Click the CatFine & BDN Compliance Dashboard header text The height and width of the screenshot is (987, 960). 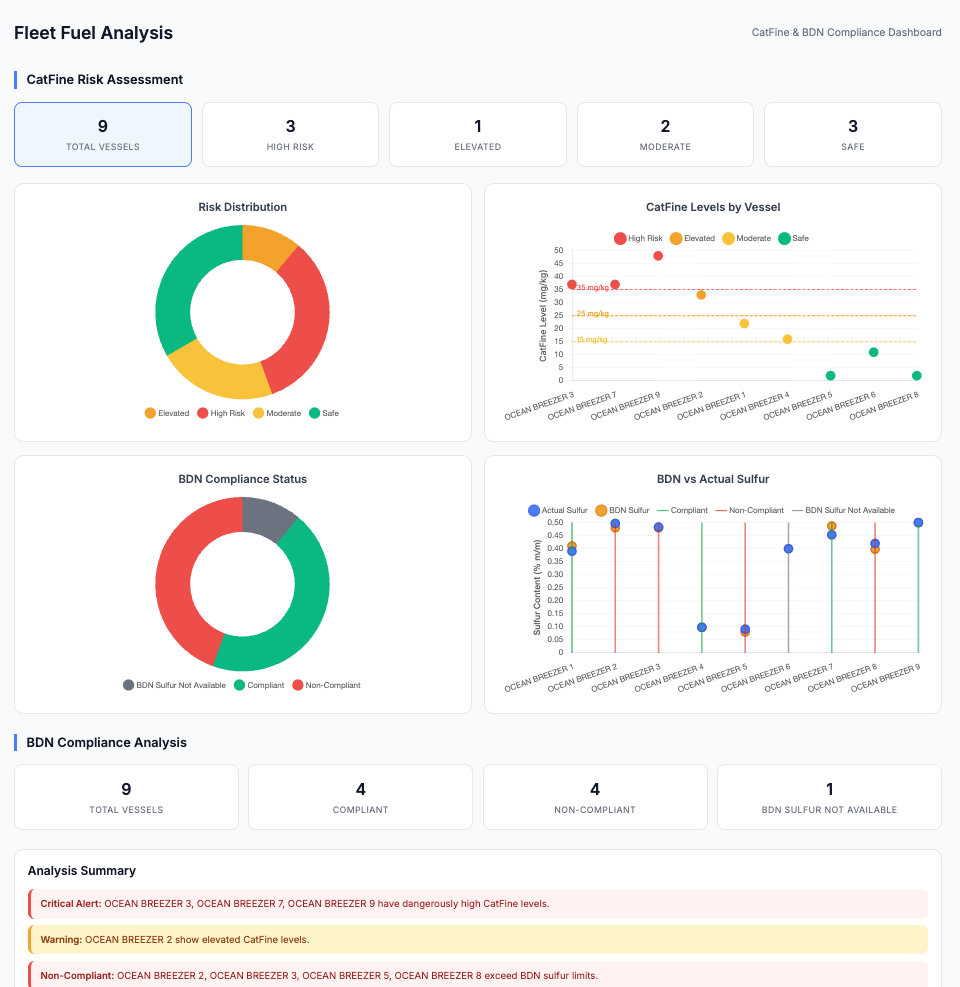(846, 32)
